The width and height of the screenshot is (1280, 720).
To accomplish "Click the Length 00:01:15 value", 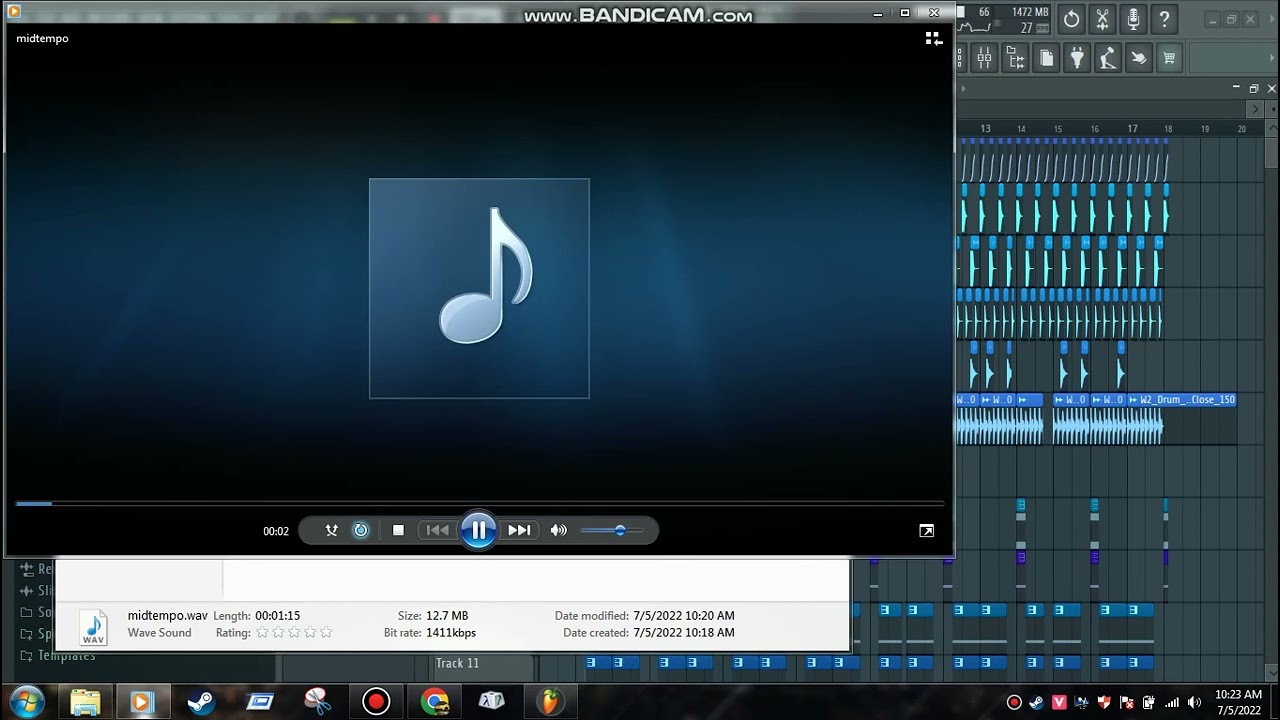I will (277, 616).
